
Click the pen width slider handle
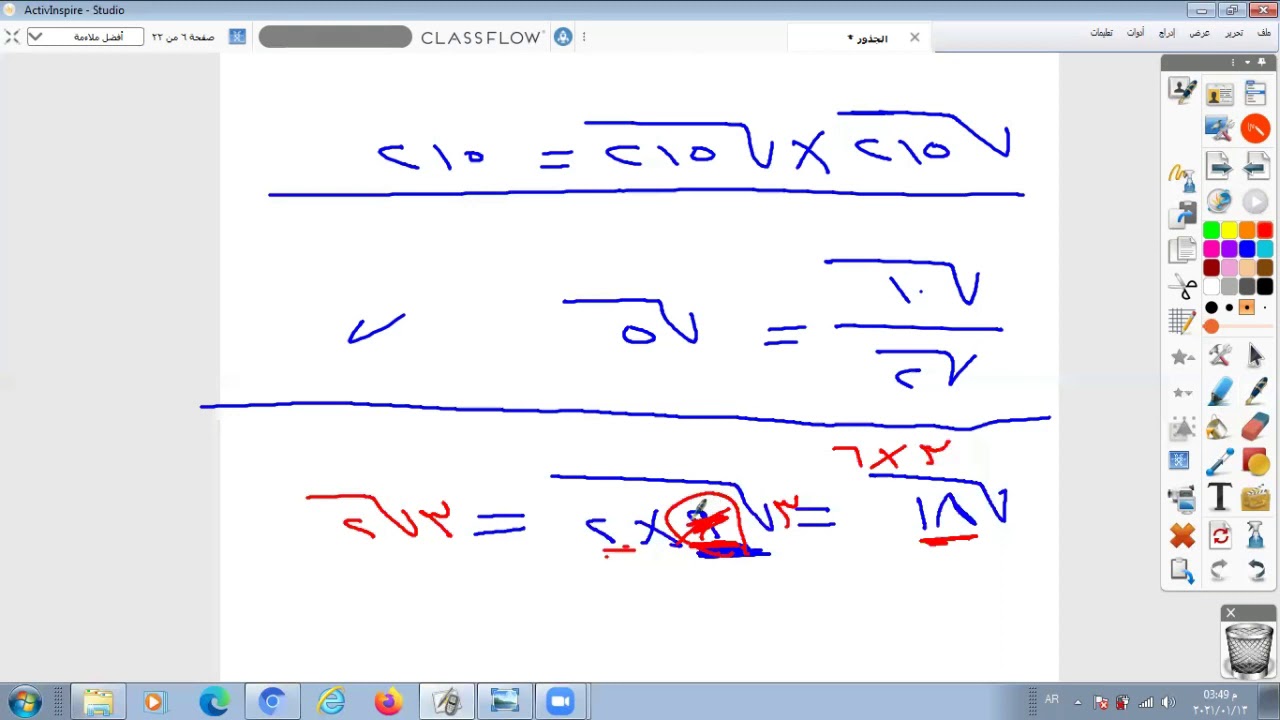(1211, 326)
